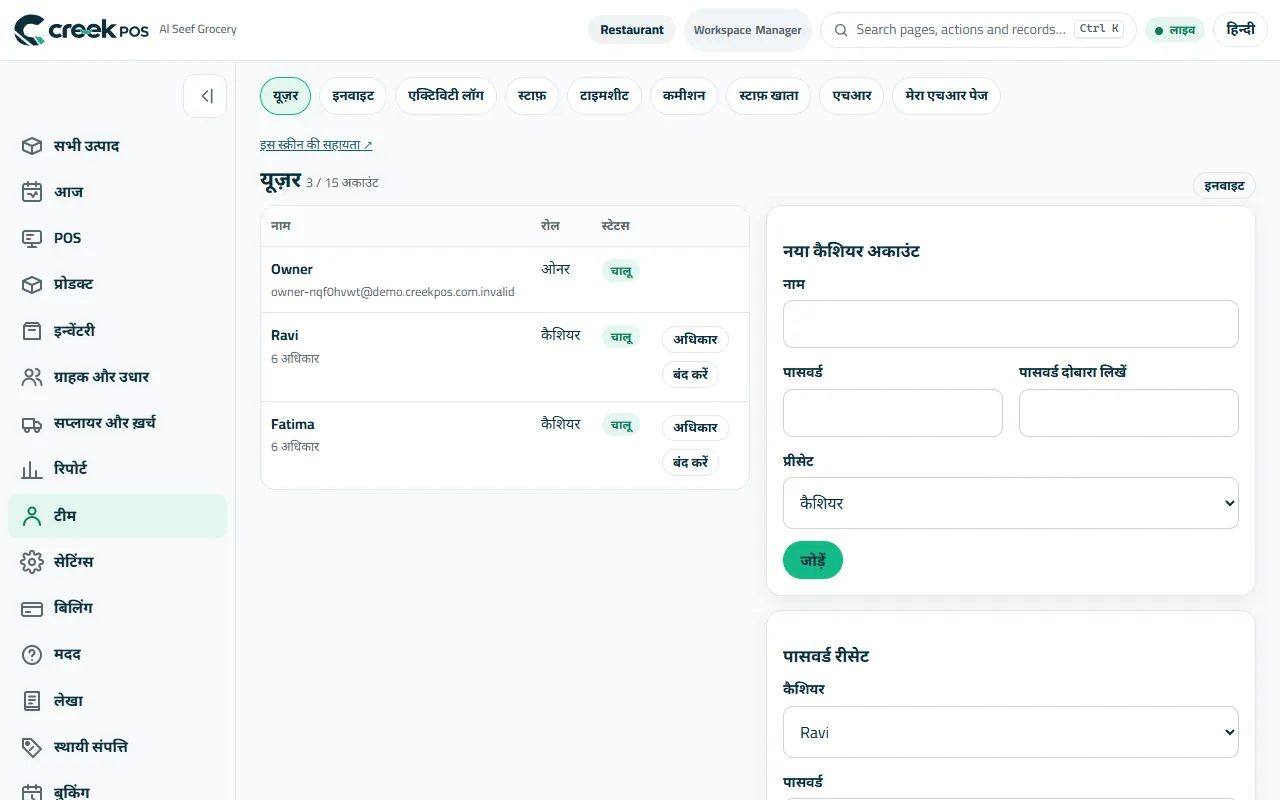Viewport: 1280px width, 800px height.
Task: Click the '3 / 15 अकाउंट' count text
Action: 342,183
